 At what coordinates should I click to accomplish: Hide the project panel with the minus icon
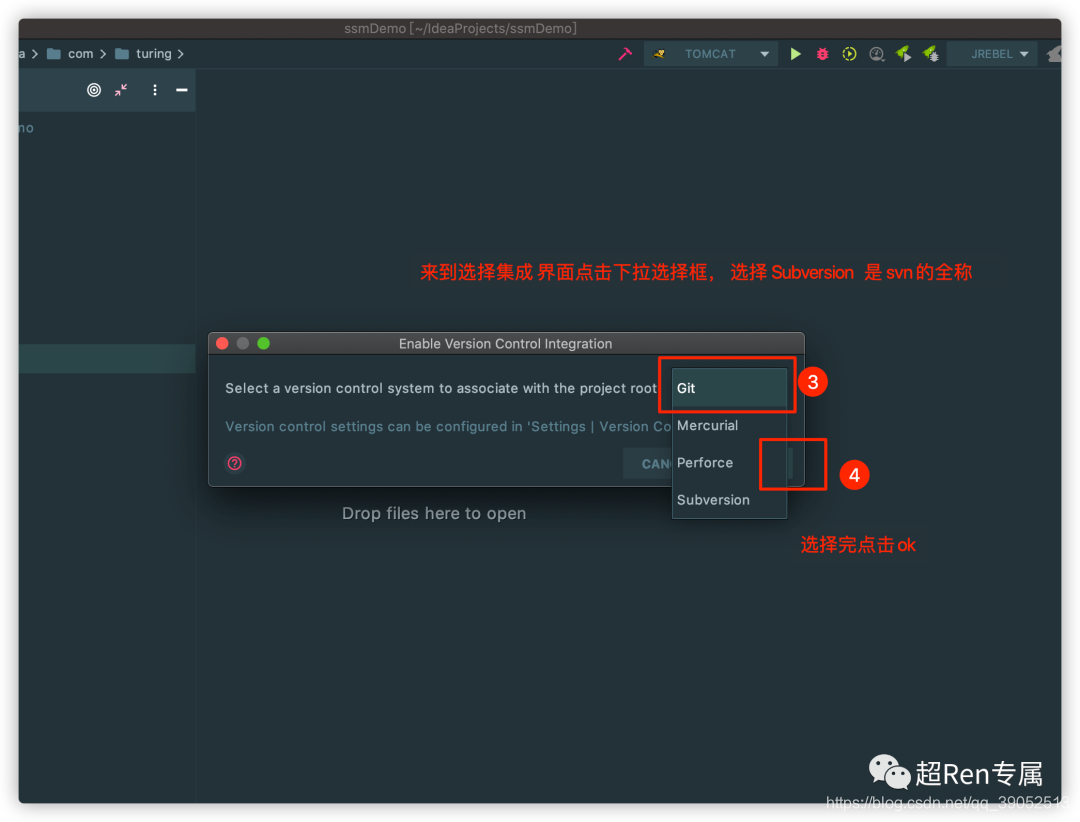pyautogui.click(x=182, y=90)
